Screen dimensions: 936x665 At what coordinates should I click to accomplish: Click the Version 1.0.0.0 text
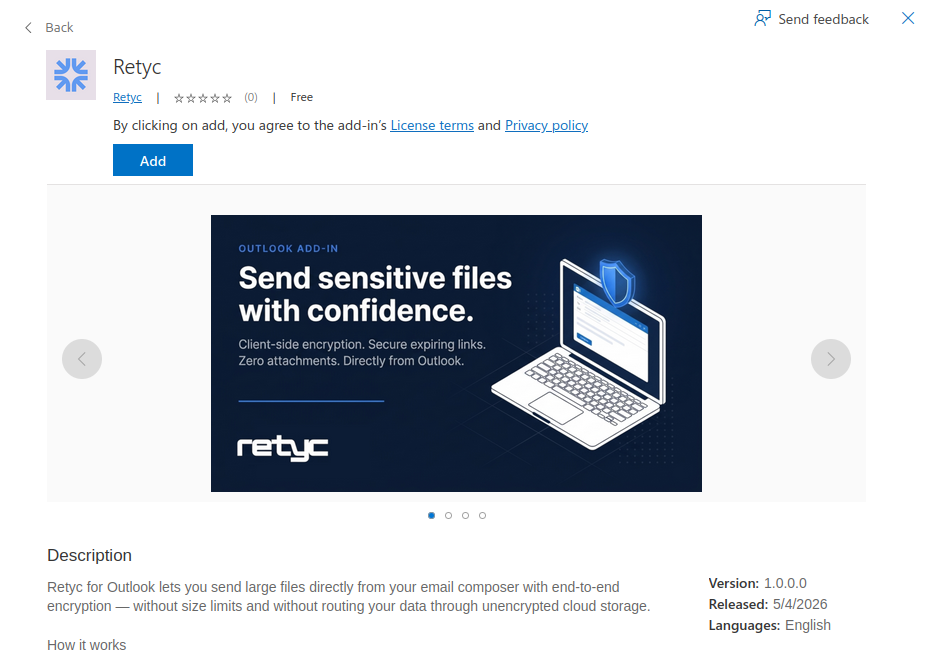tap(758, 583)
